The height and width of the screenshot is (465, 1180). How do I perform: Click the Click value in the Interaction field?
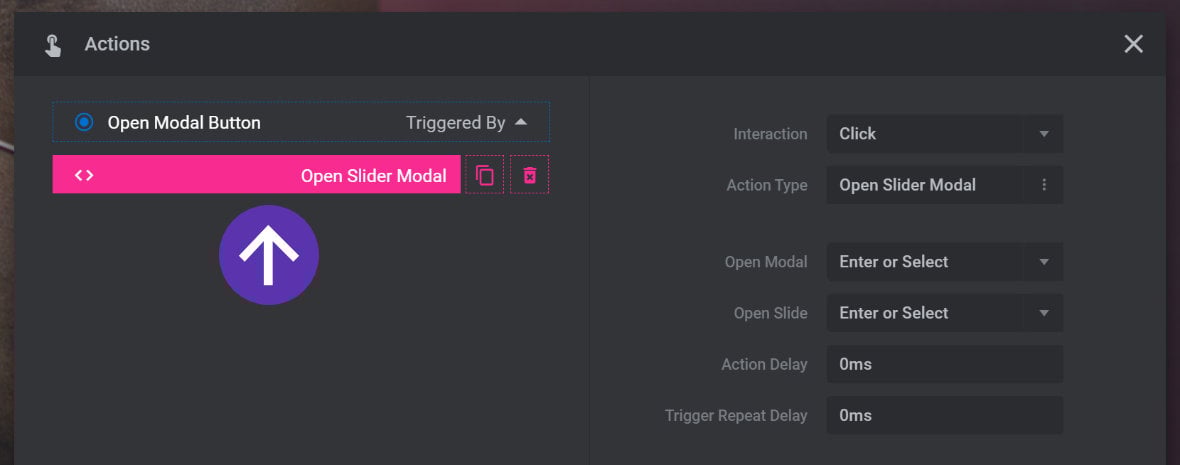click(857, 134)
